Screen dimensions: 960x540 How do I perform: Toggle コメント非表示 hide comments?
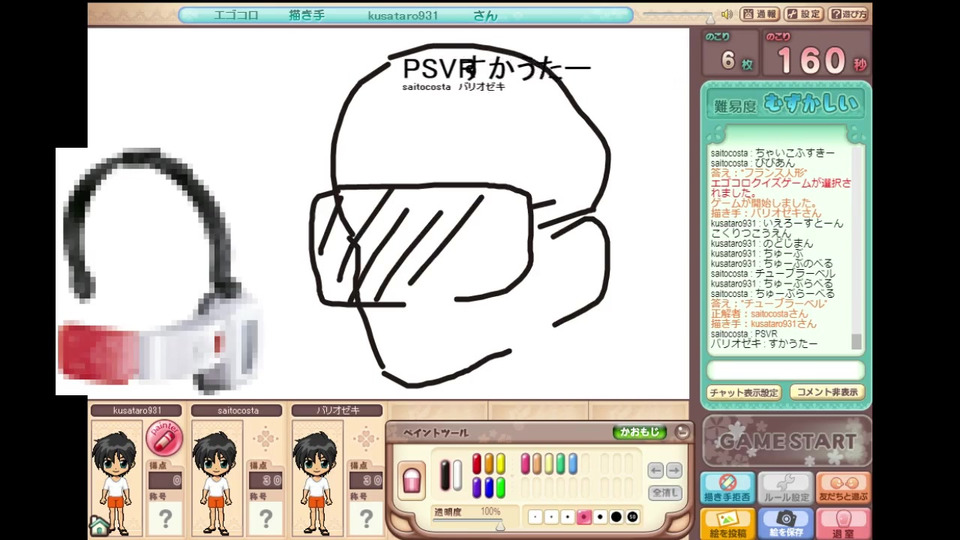(x=827, y=392)
